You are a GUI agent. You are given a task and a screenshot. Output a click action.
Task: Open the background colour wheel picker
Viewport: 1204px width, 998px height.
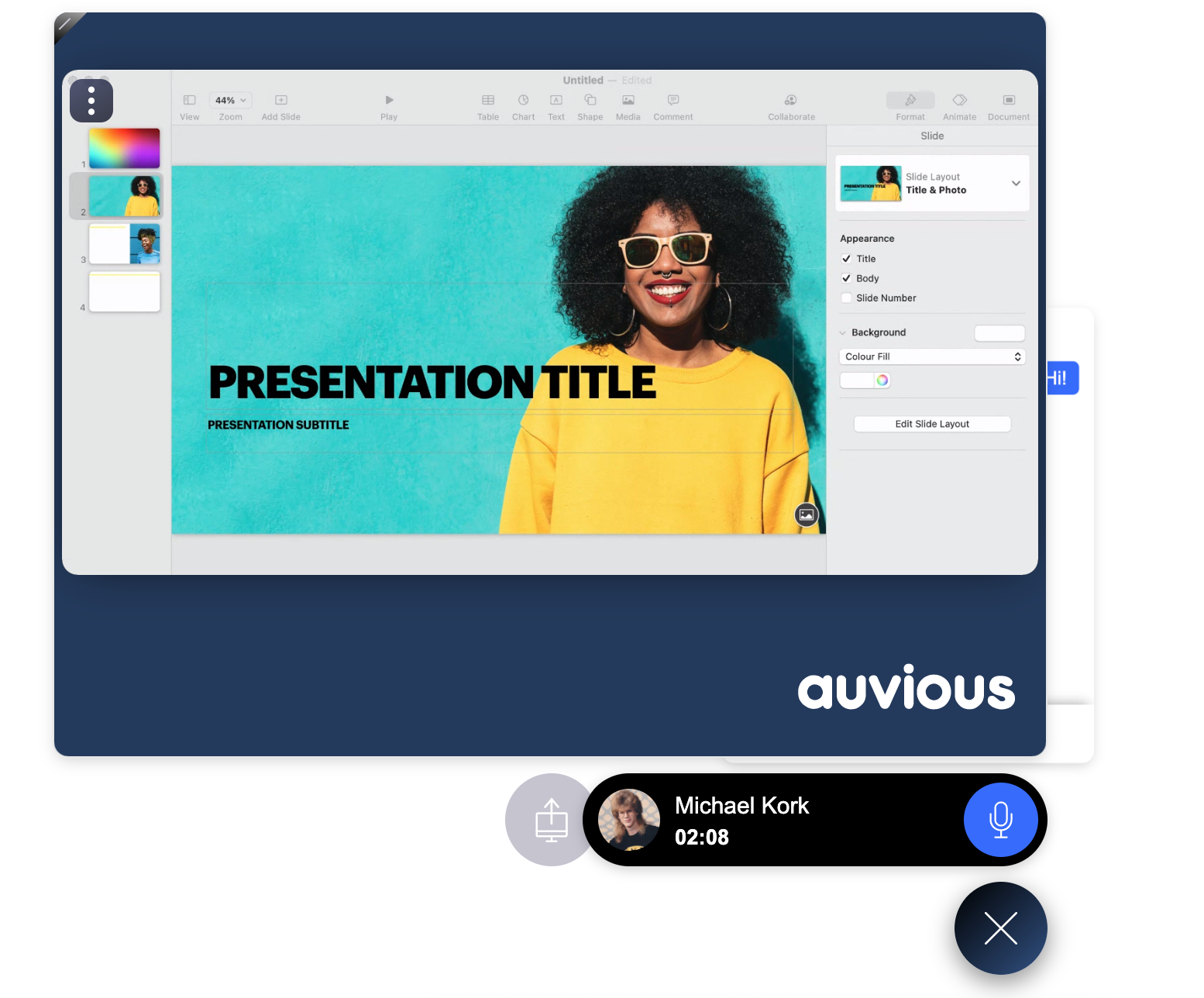[882, 380]
